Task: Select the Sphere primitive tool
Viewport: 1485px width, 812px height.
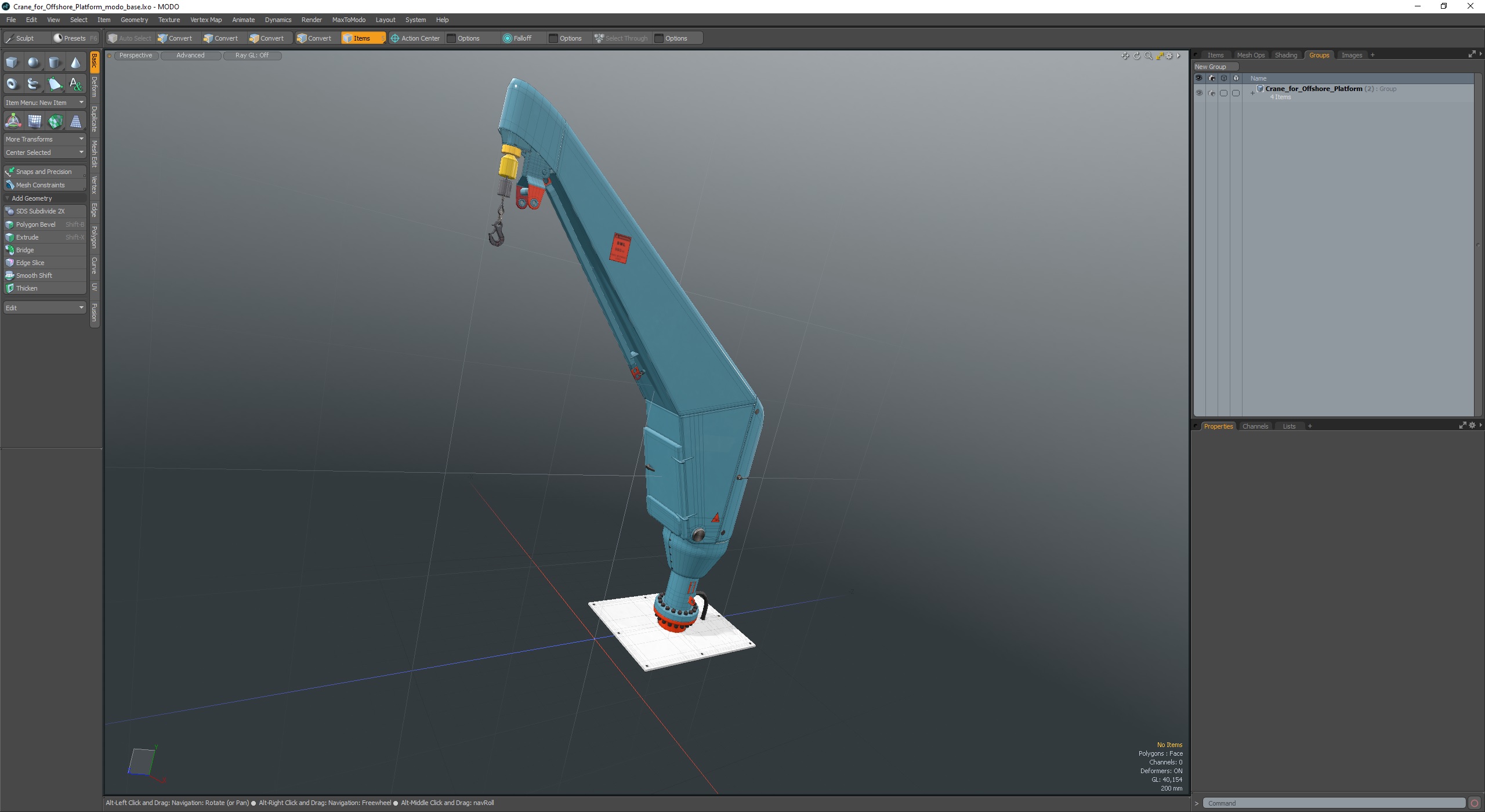Action: tap(34, 63)
